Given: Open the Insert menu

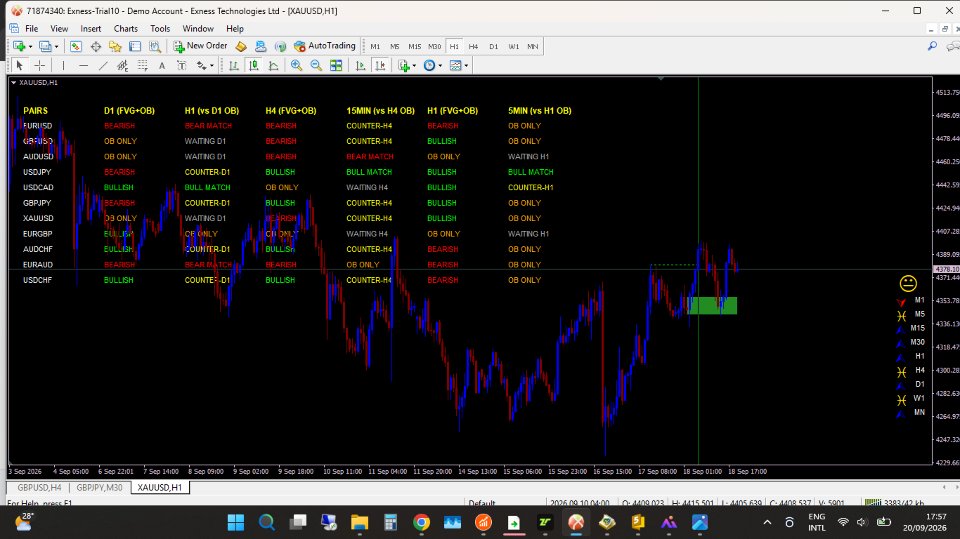Looking at the screenshot, I should pyautogui.click(x=91, y=28).
